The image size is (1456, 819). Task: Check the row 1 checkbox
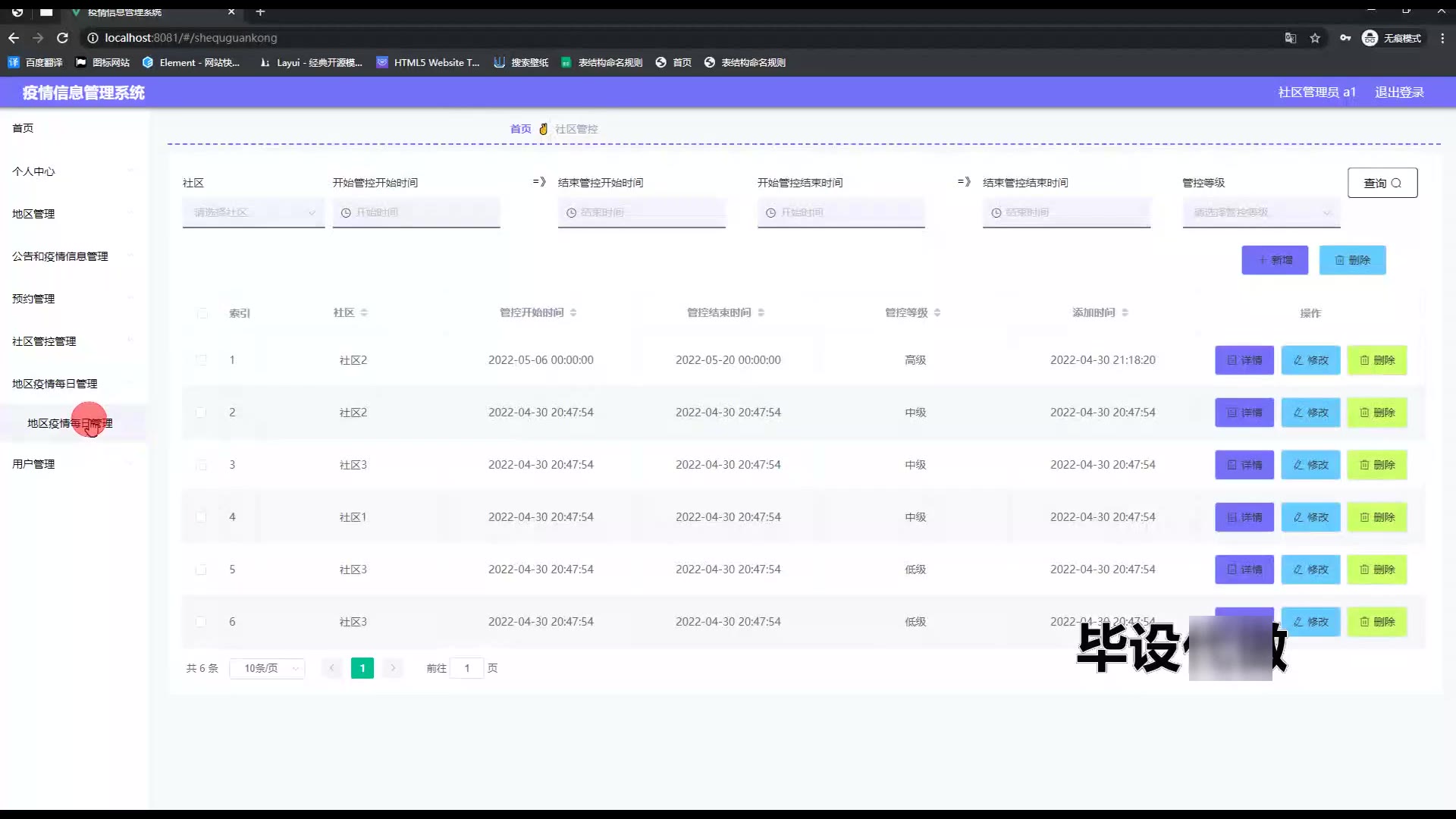(201, 360)
